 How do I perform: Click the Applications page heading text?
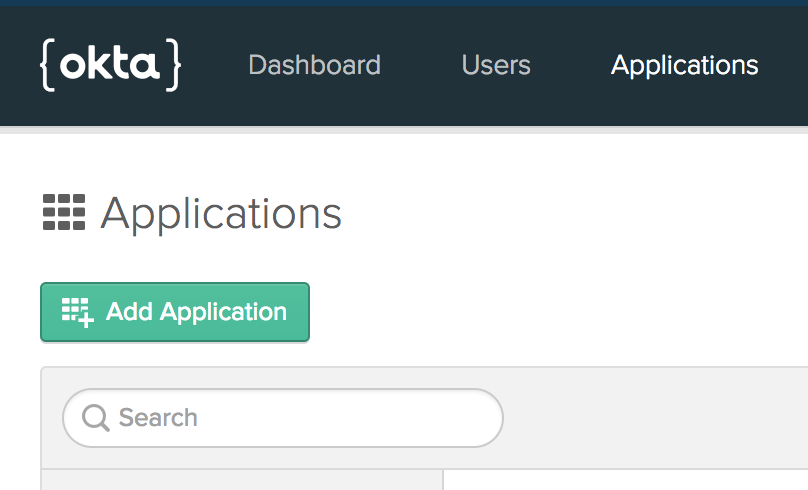pyautogui.click(x=221, y=214)
